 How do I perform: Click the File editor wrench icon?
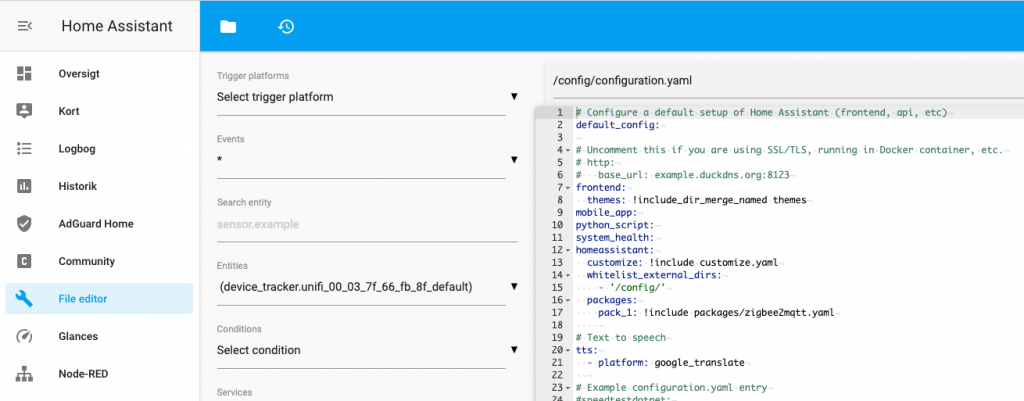(x=24, y=299)
